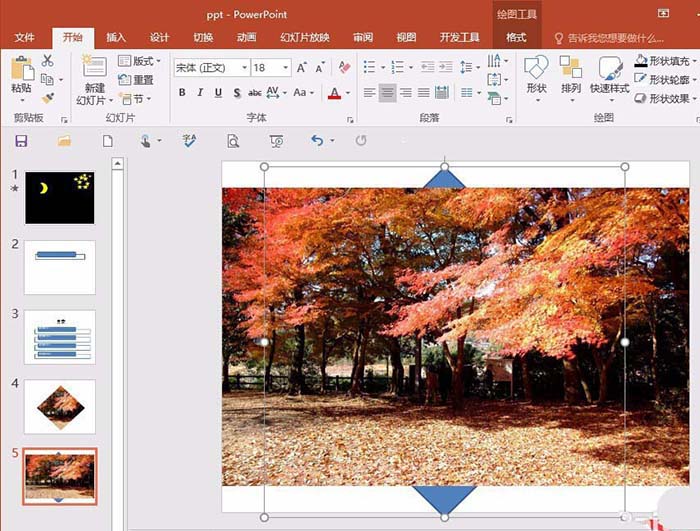Image resolution: width=700 pixels, height=531 pixels.
Task: Click the 快速样式 quick styles button
Action: pyautogui.click(x=609, y=76)
